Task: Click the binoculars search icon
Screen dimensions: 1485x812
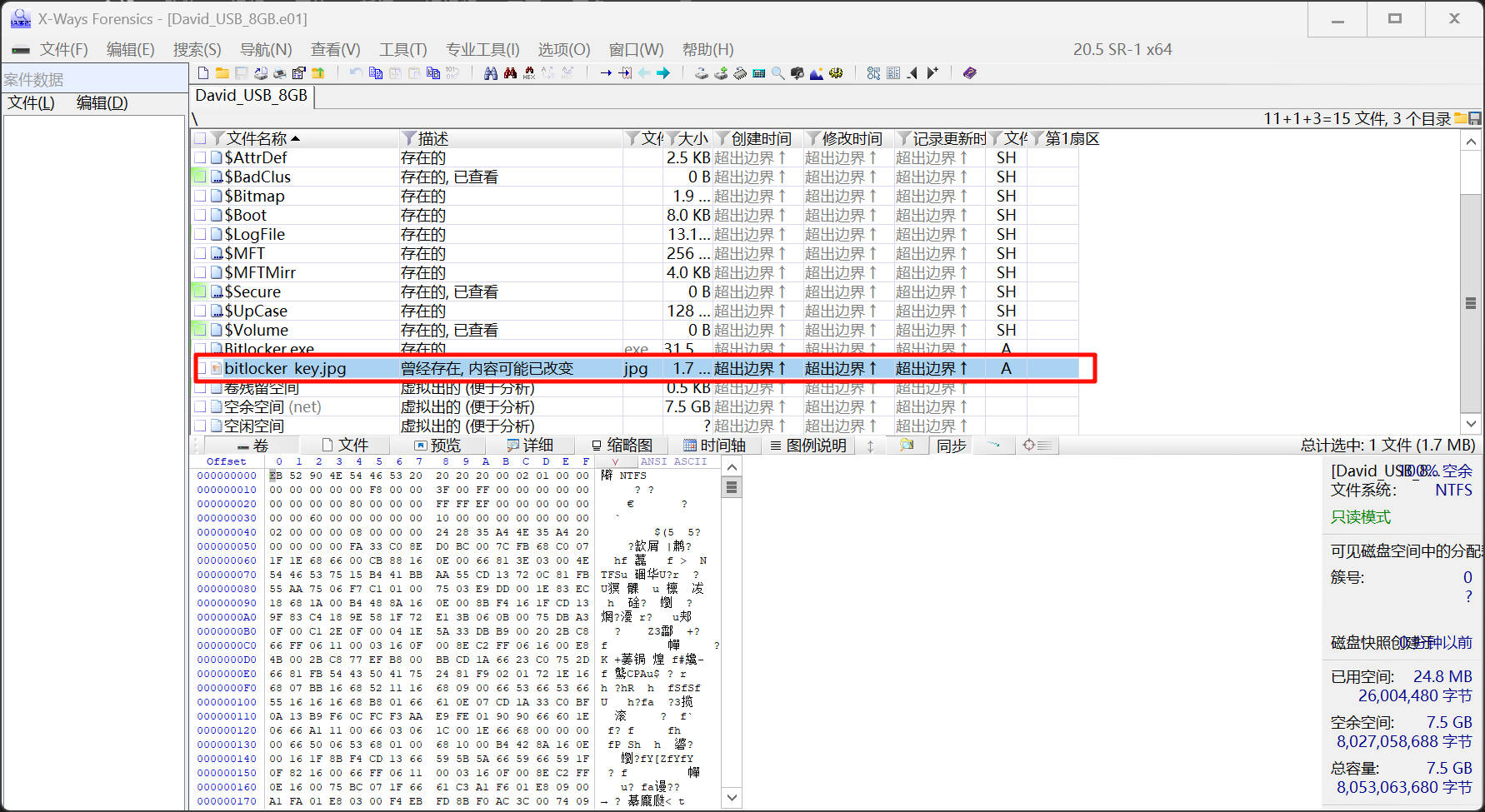Action: (x=491, y=73)
